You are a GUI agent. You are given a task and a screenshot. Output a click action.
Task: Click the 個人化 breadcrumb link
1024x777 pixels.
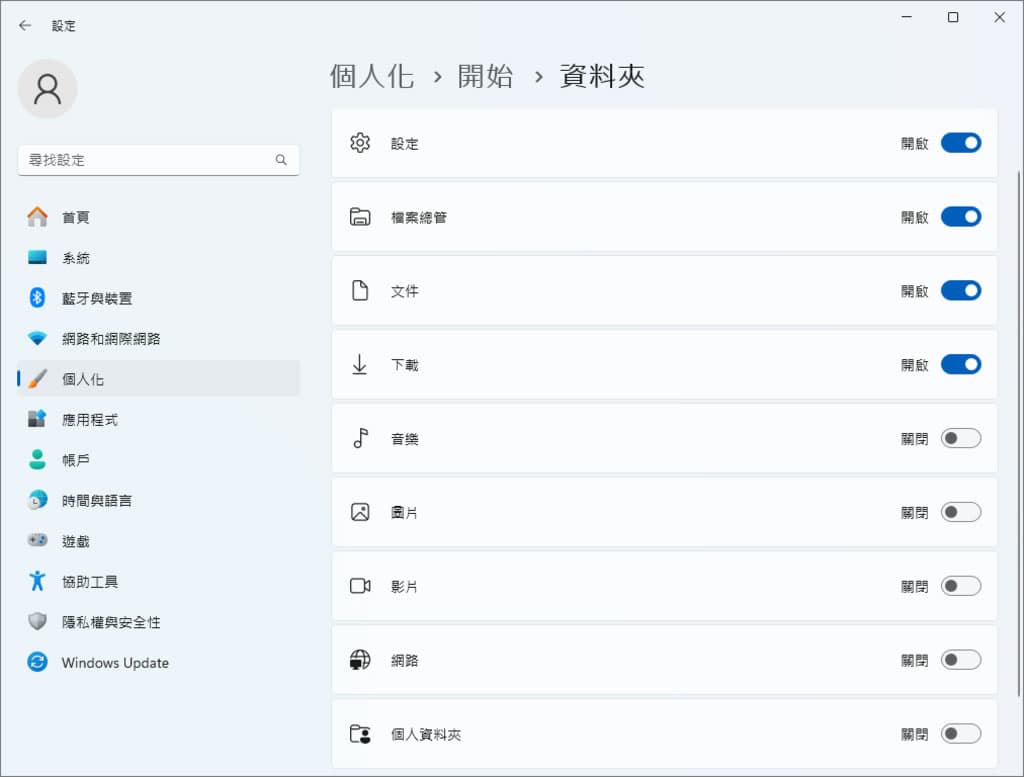[372, 76]
